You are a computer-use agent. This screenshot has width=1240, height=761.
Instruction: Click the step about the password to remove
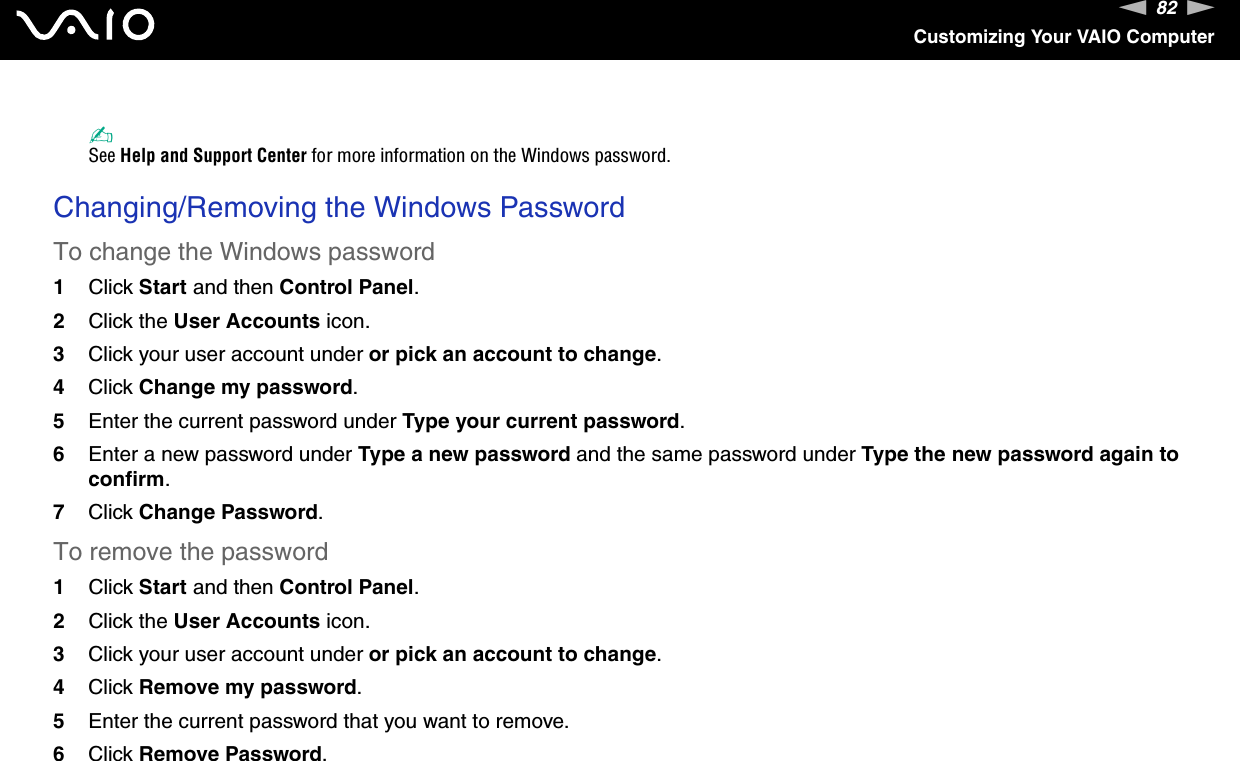point(328,720)
